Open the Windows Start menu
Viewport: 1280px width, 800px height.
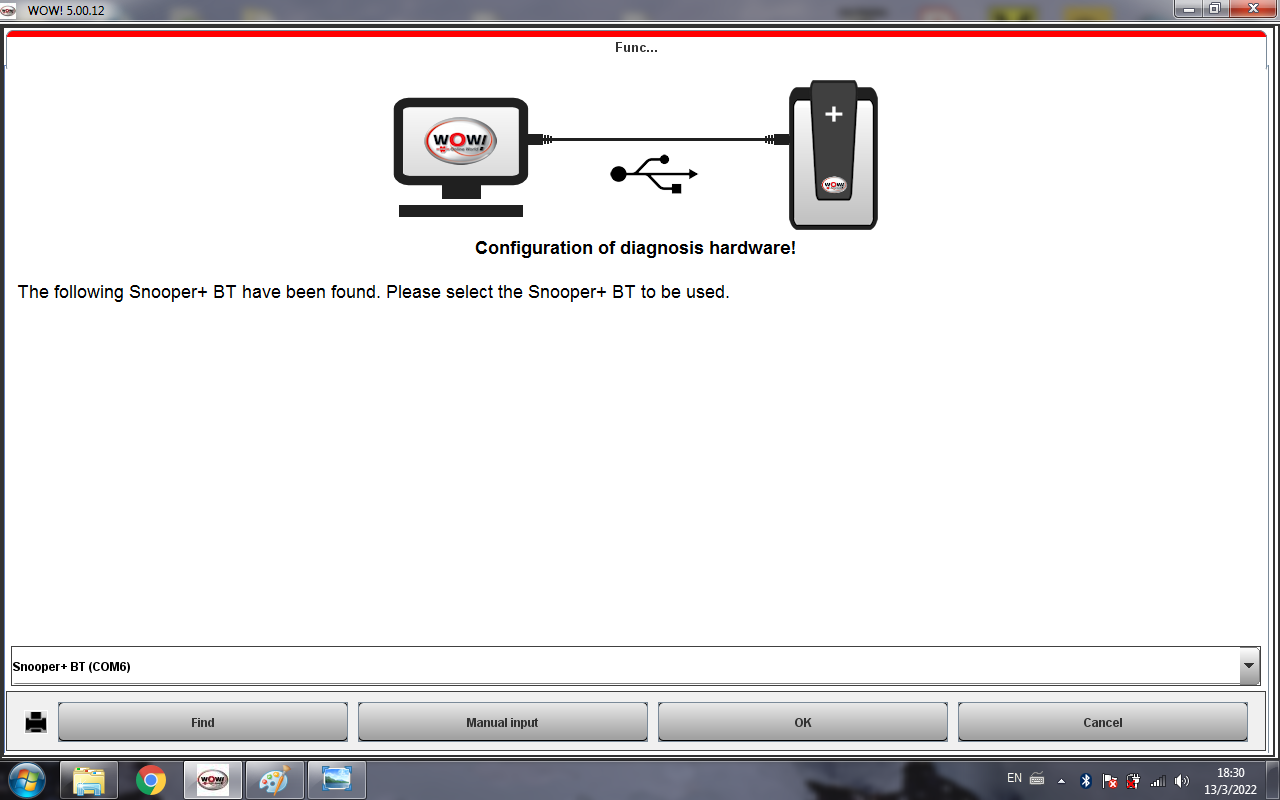click(x=27, y=780)
